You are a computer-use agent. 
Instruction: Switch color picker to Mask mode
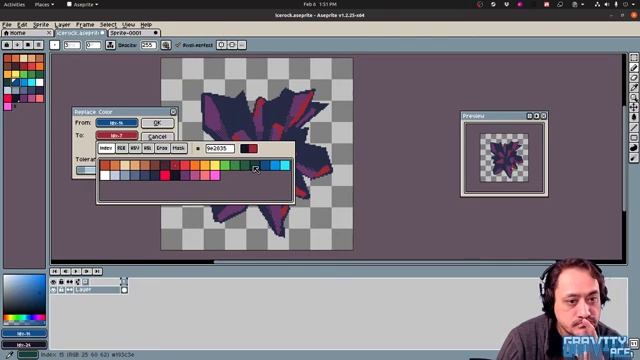(x=178, y=148)
